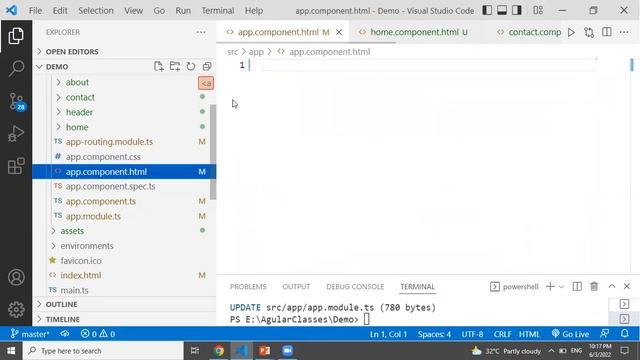Expand the assets folder
Image resolution: width=640 pixels, height=360 pixels.
[x=72, y=231]
